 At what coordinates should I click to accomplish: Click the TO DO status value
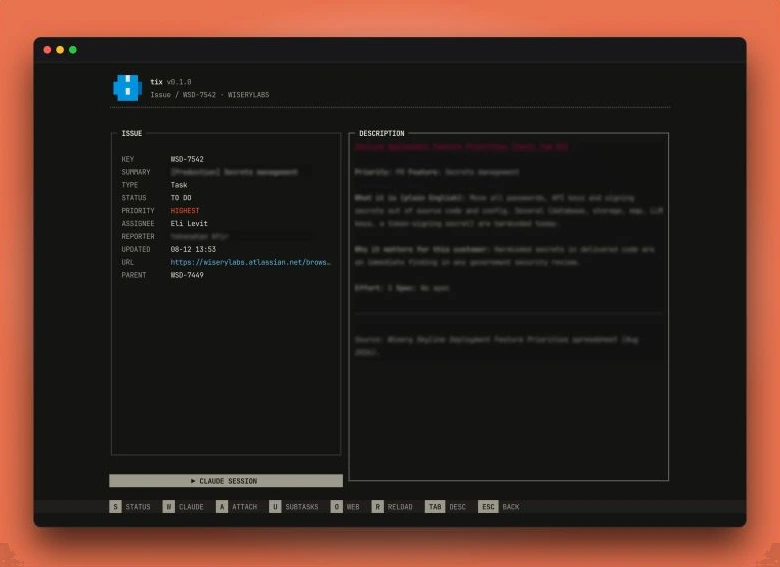[181, 198]
